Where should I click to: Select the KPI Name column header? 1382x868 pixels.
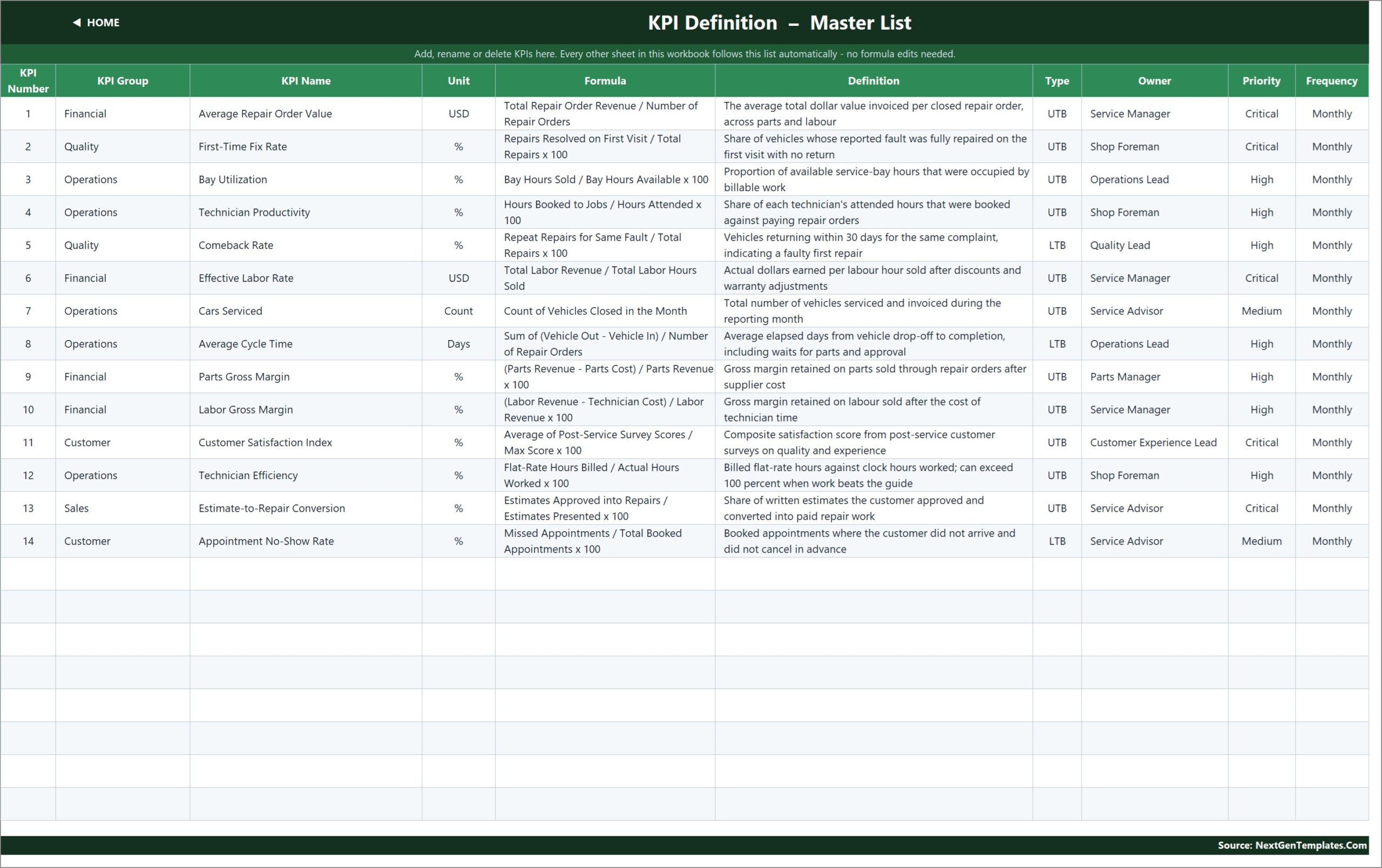click(x=306, y=80)
